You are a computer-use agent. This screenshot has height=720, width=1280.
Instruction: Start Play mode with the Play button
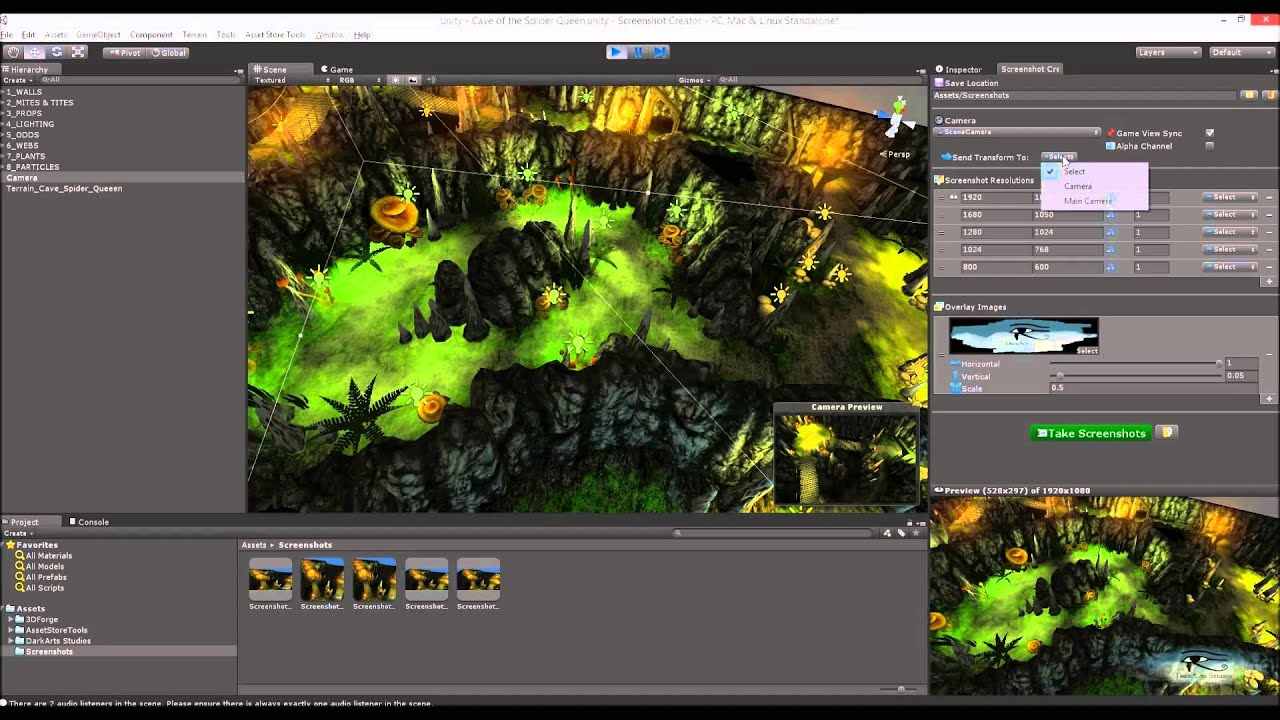coord(616,52)
